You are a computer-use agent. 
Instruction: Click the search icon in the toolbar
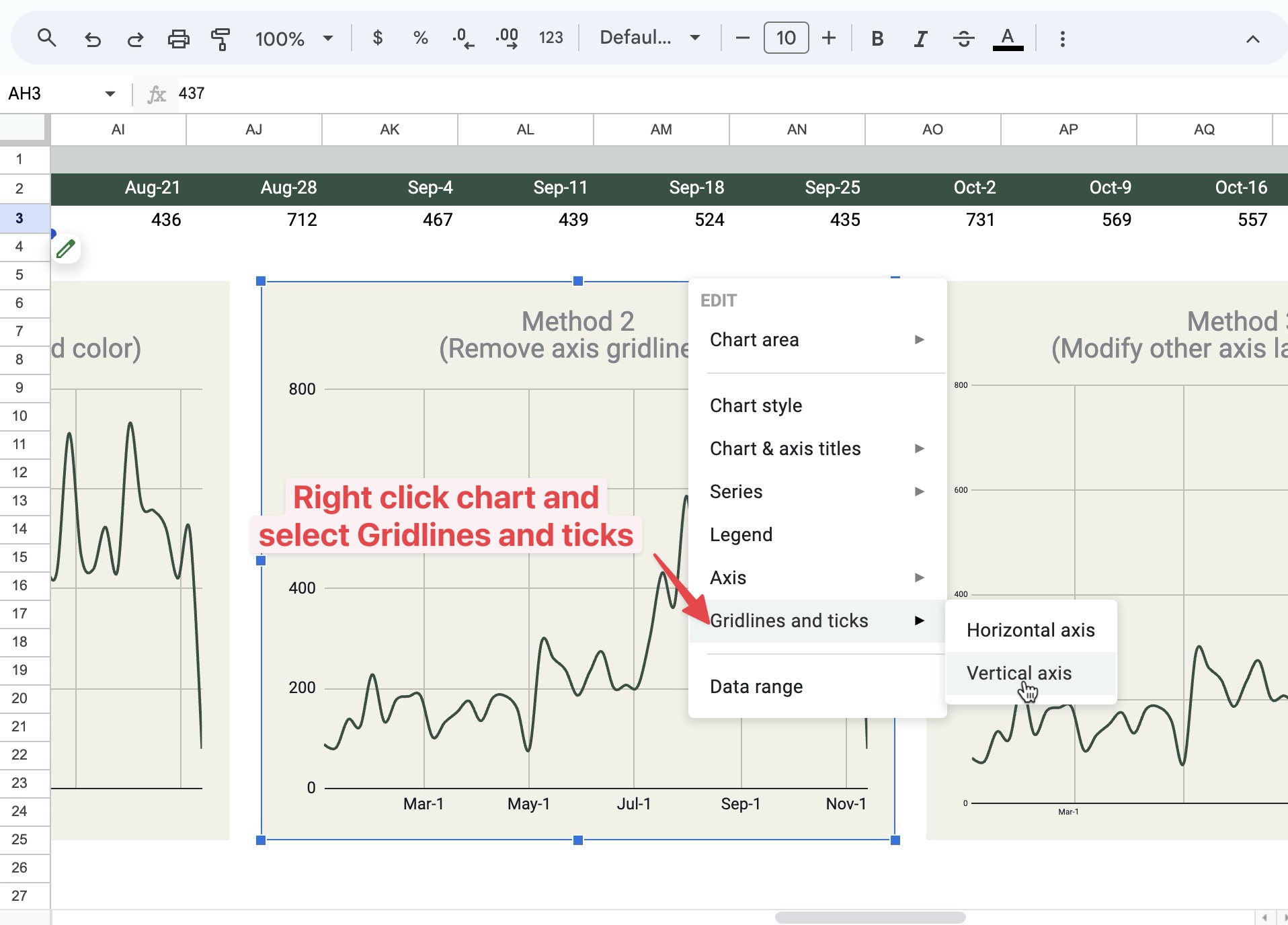[46, 38]
